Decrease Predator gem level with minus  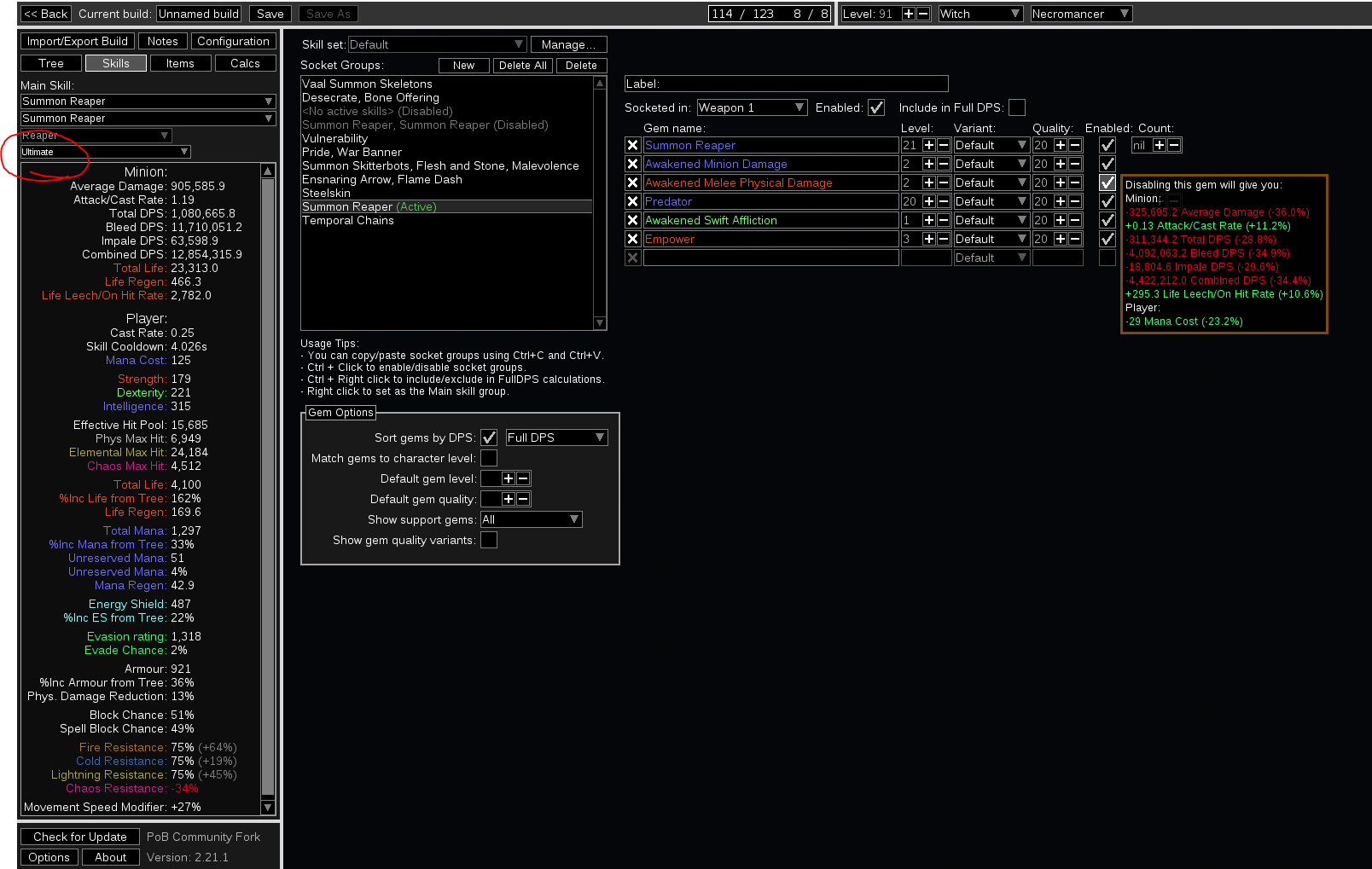coord(944,201)
